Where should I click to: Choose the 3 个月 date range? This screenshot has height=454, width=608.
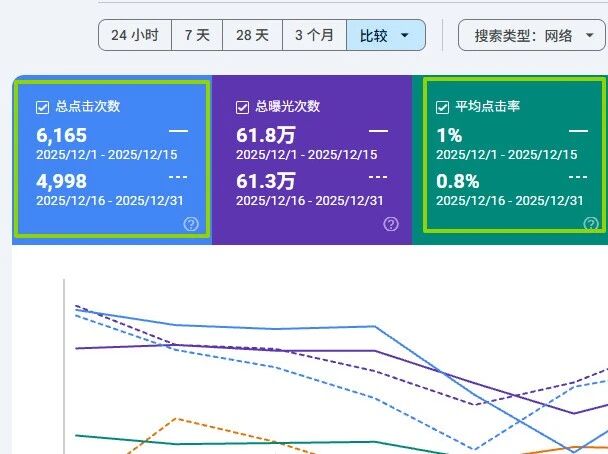[x=314, y=35]
